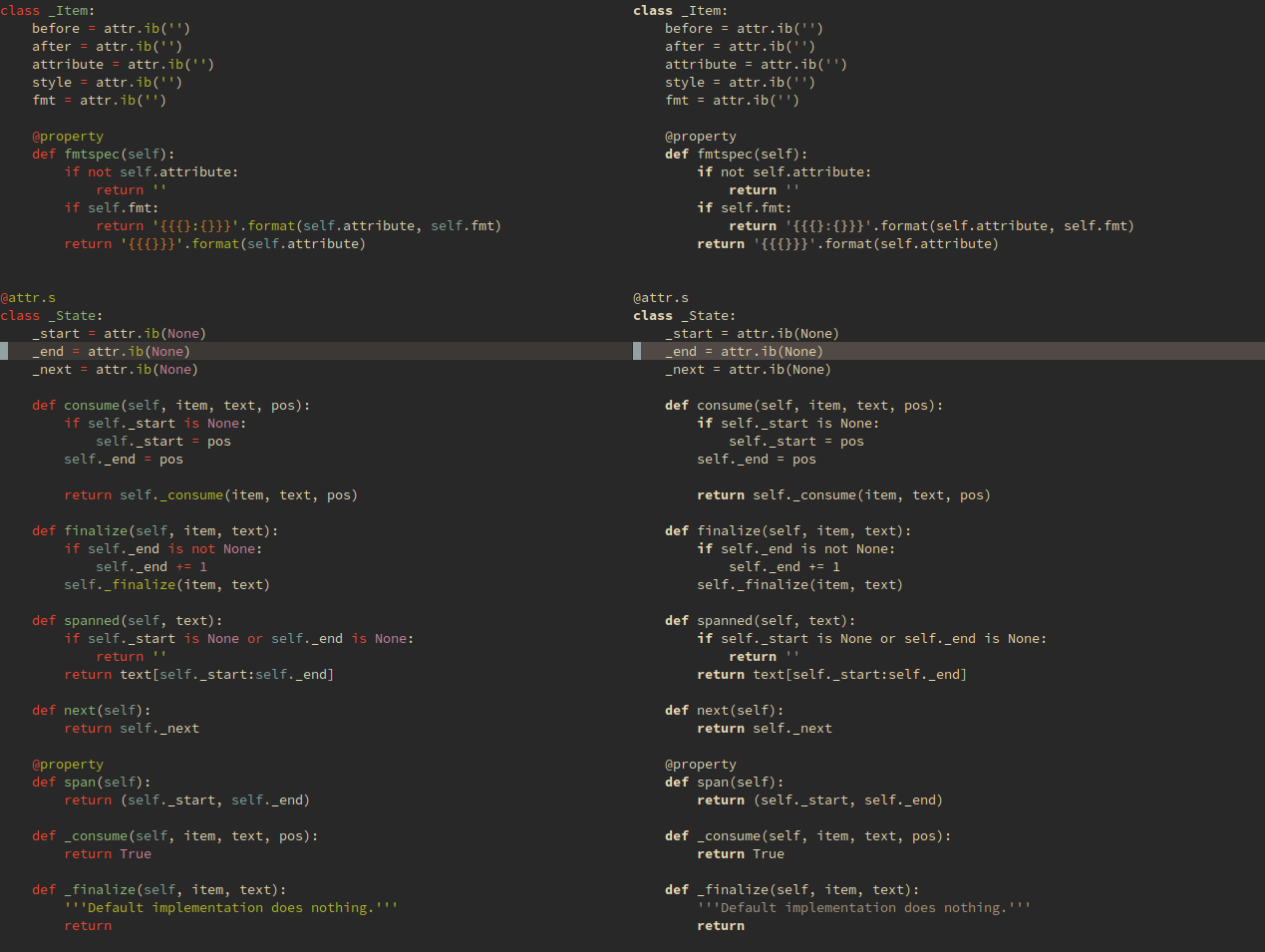The width and height of the screenshot is (1265, 952).
Task: Click 'if self.fmt:' in the right pane
Action: click(x=744, y=208)
